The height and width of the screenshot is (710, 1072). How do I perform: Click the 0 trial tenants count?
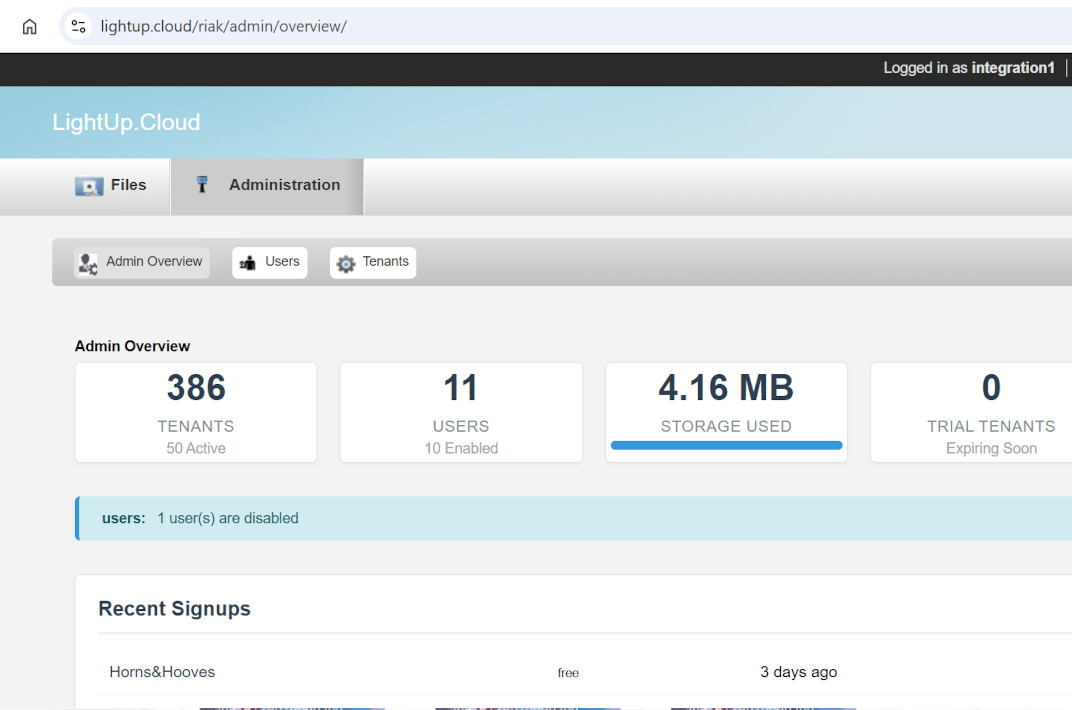coord(991,388)
